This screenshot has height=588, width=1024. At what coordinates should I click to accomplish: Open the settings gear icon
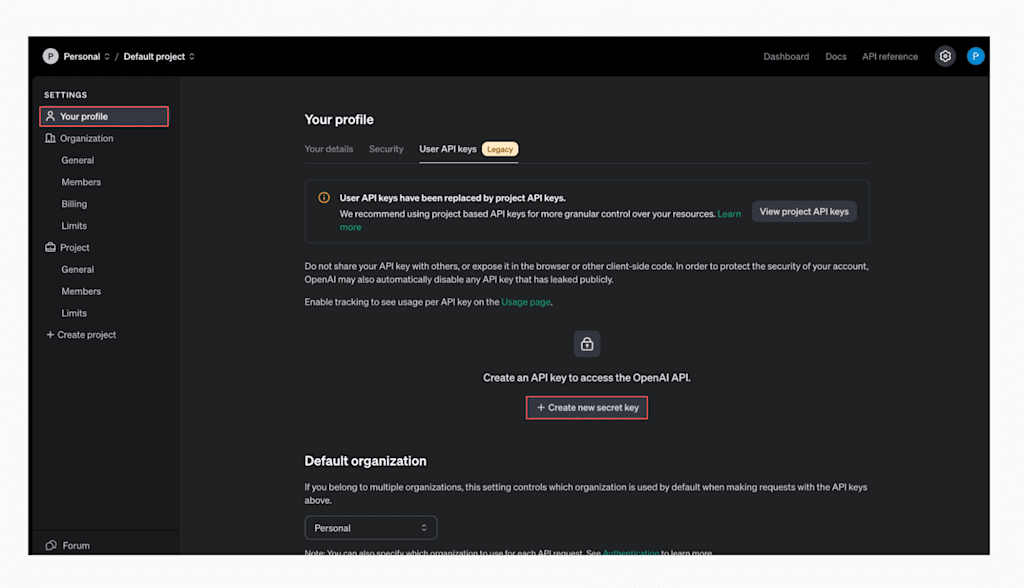(x=945, y=56)
